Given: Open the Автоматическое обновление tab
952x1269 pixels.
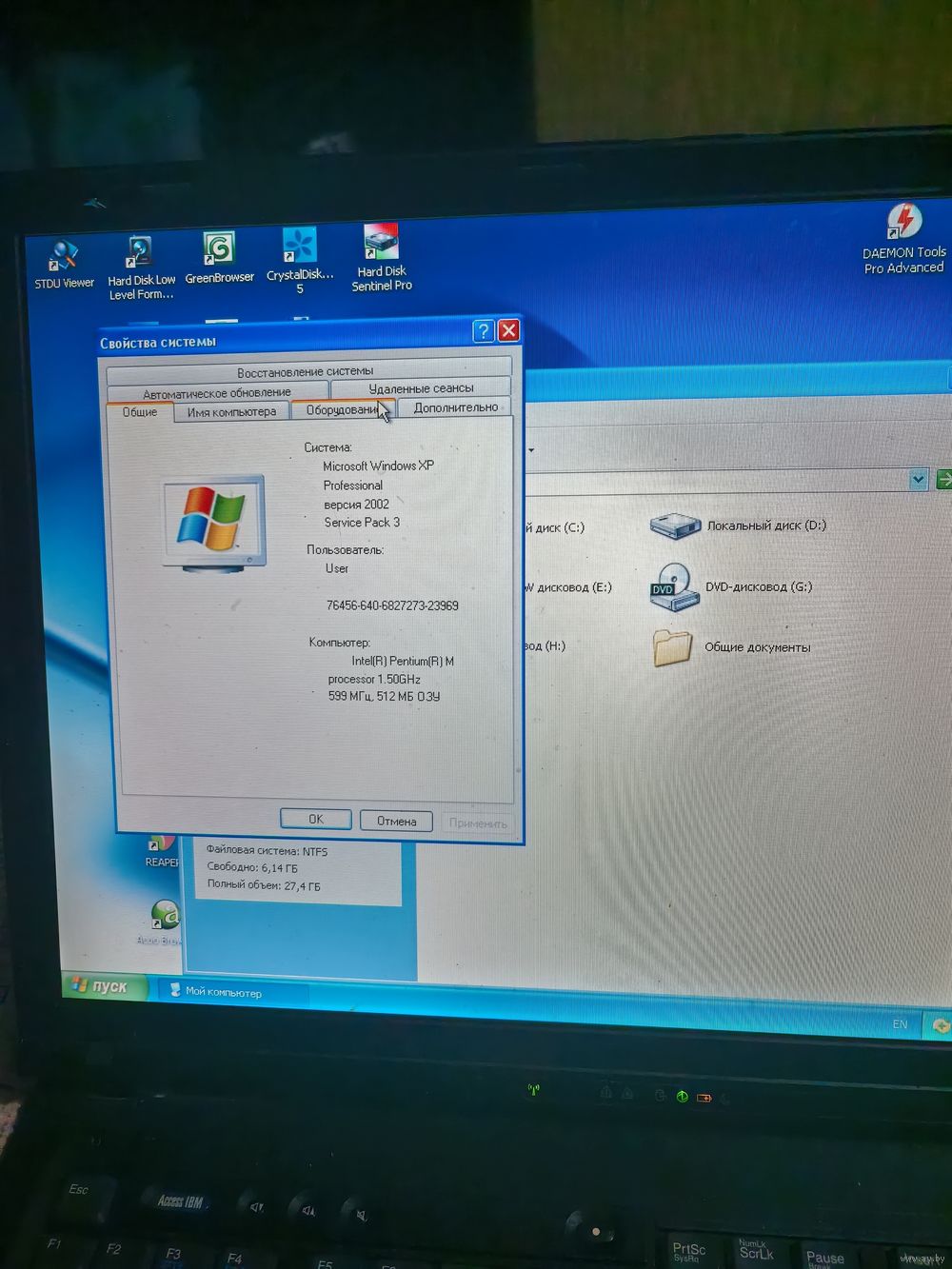Looking at the screenshot, I should (x=217, y=392).
